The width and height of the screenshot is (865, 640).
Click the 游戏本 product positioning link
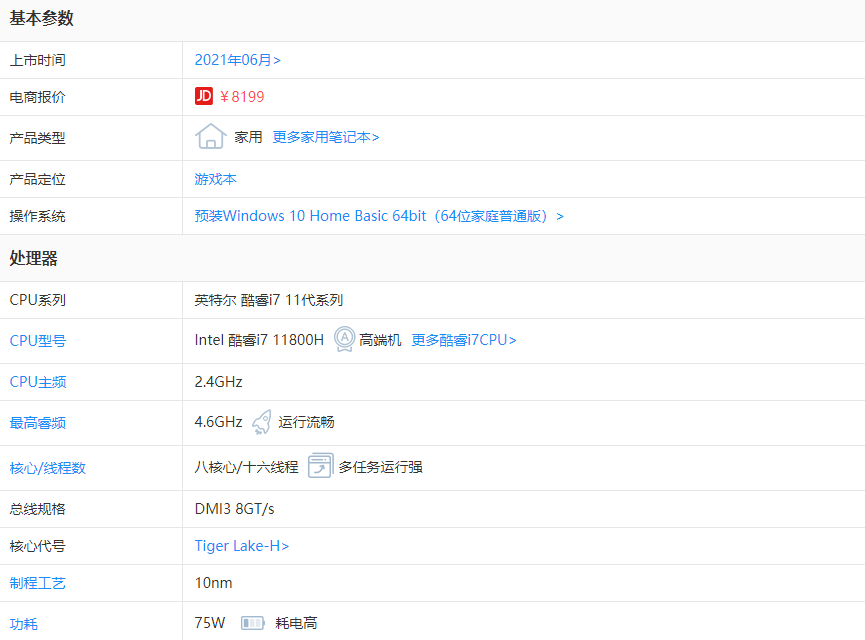coord(215,176)
